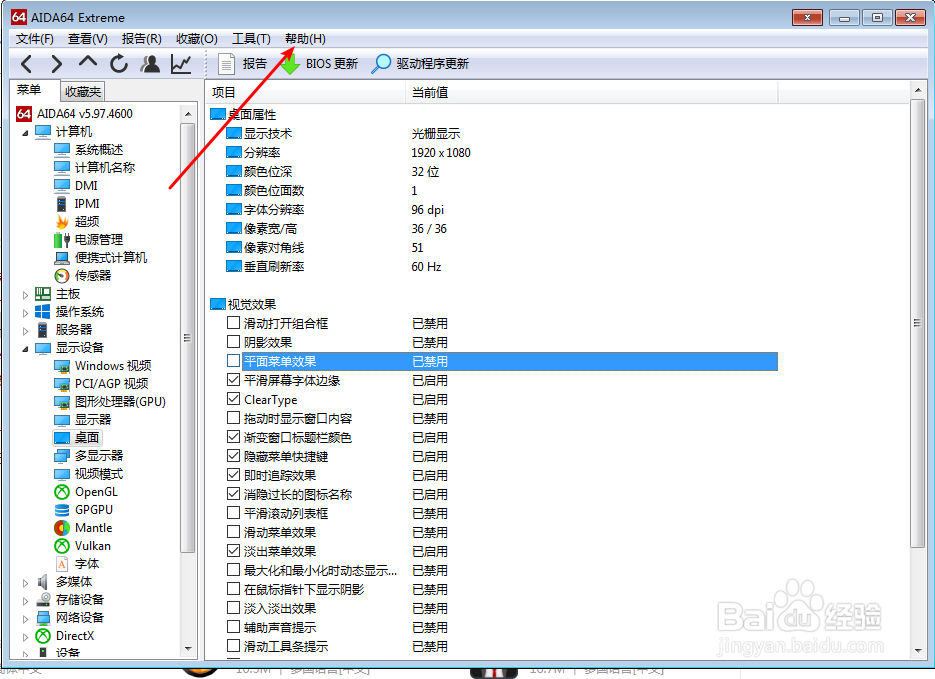Expand the 操作系统 tree node

25,312
